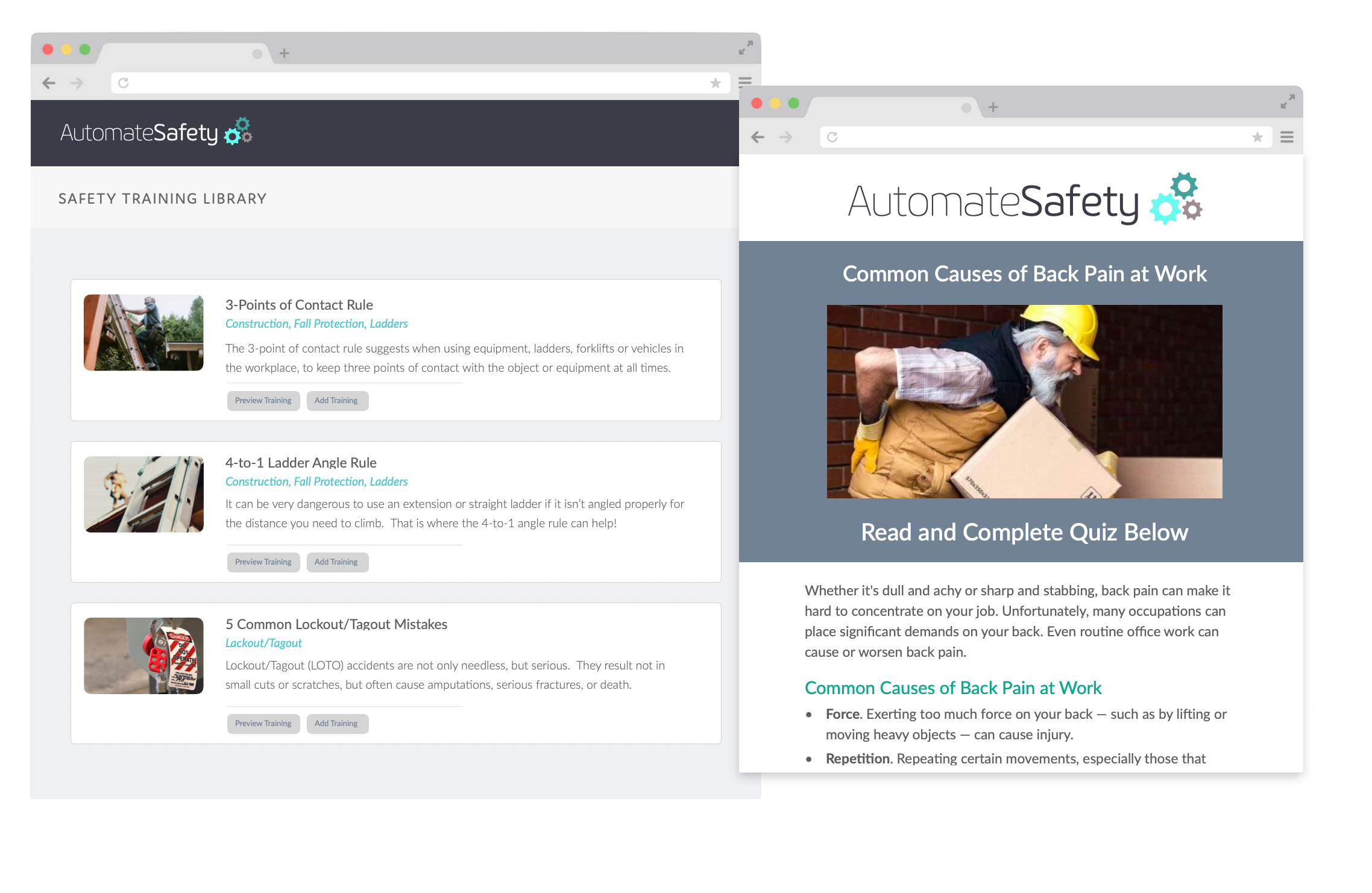Click paragraph starting Whether it's dull and achy
This screenshot has width=1372, height=893.
pos(1018,621)
